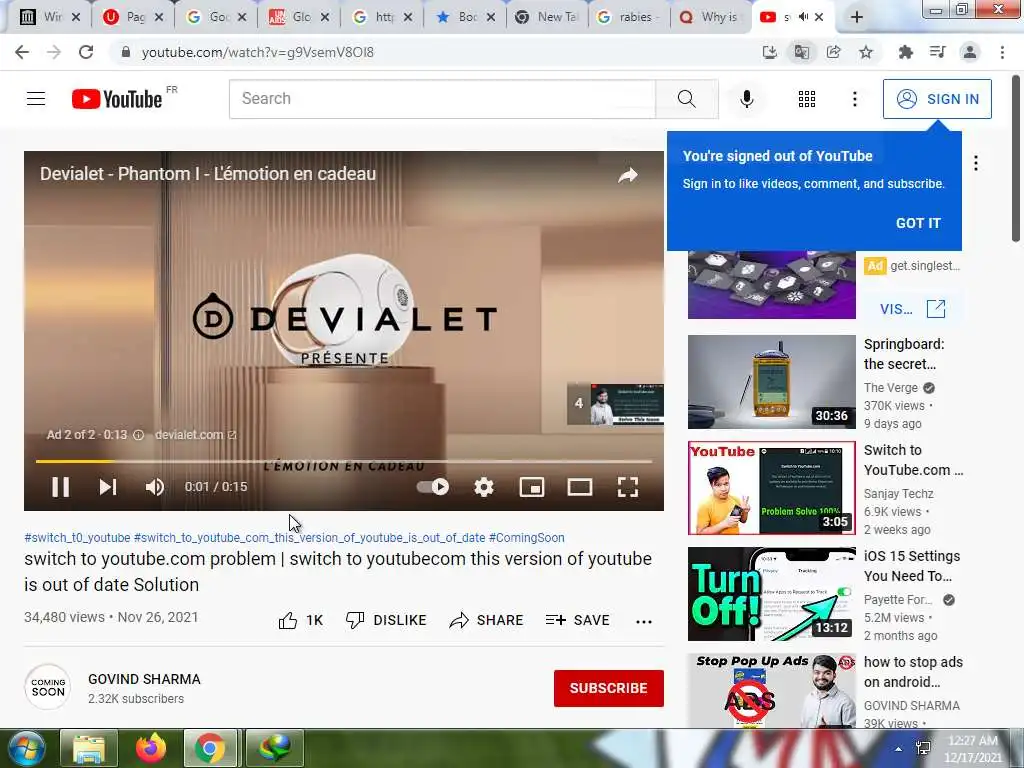Click page vertical scrollbar

pyautogui.click(x=1016, y=158)
